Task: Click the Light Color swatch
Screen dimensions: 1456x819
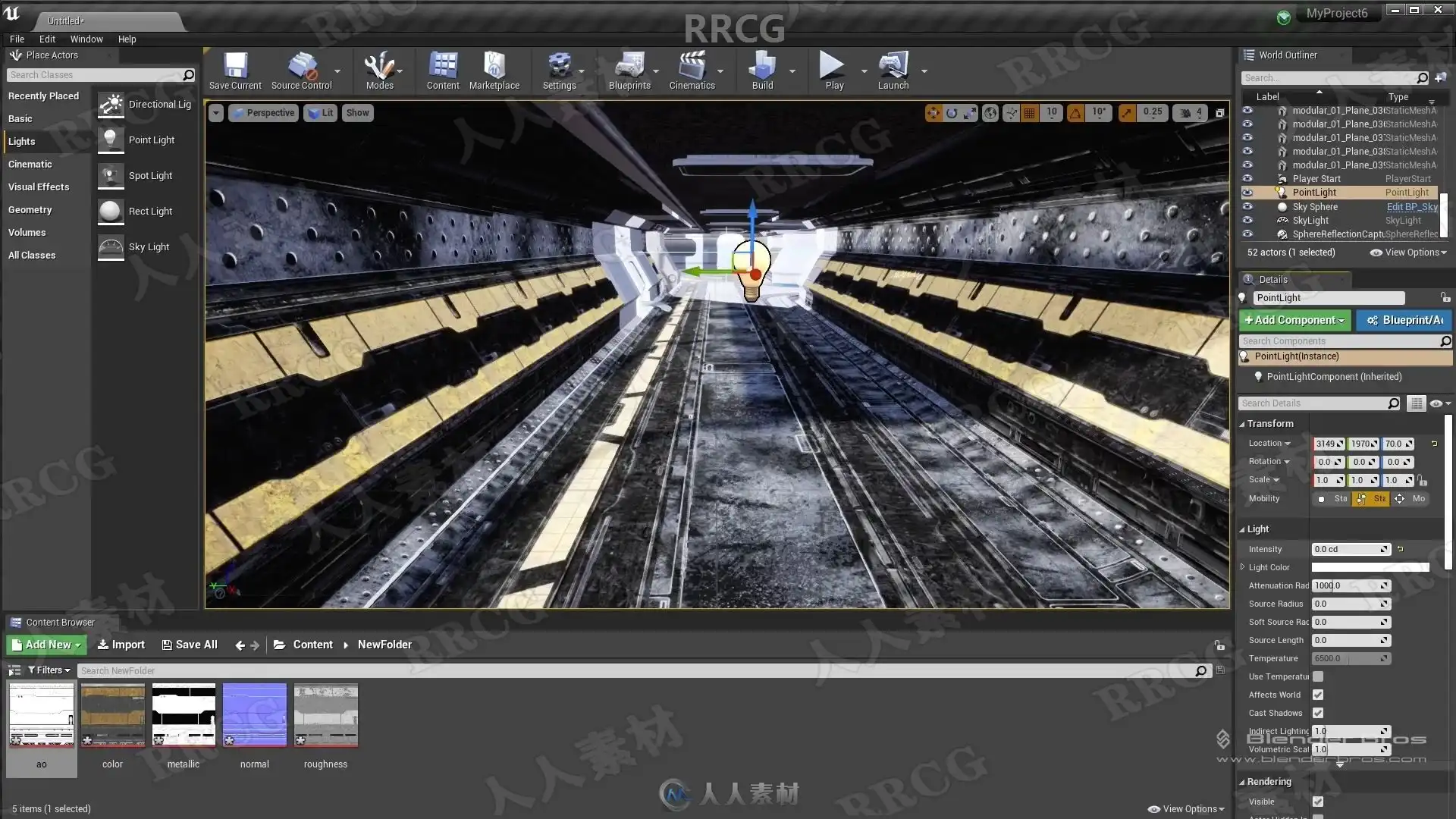Action: point(1370,567)
